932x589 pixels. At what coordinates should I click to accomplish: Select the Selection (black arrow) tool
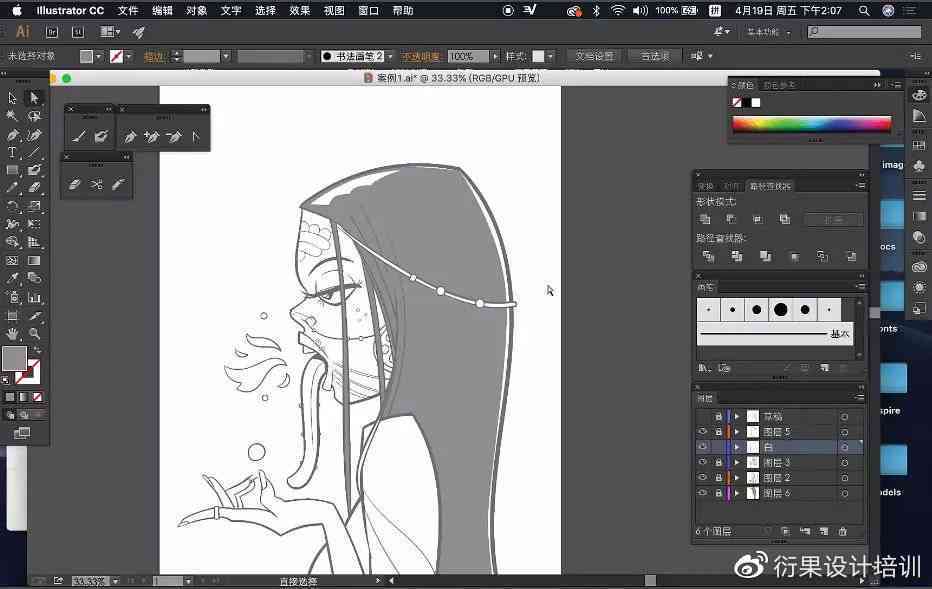12,98
